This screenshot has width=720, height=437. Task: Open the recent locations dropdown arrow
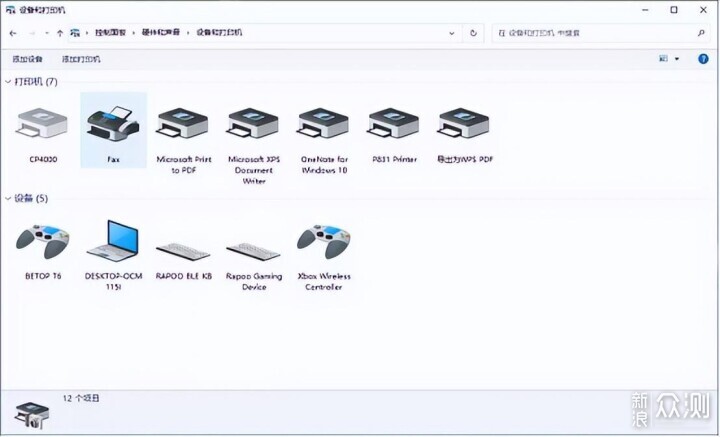point(47,33)
